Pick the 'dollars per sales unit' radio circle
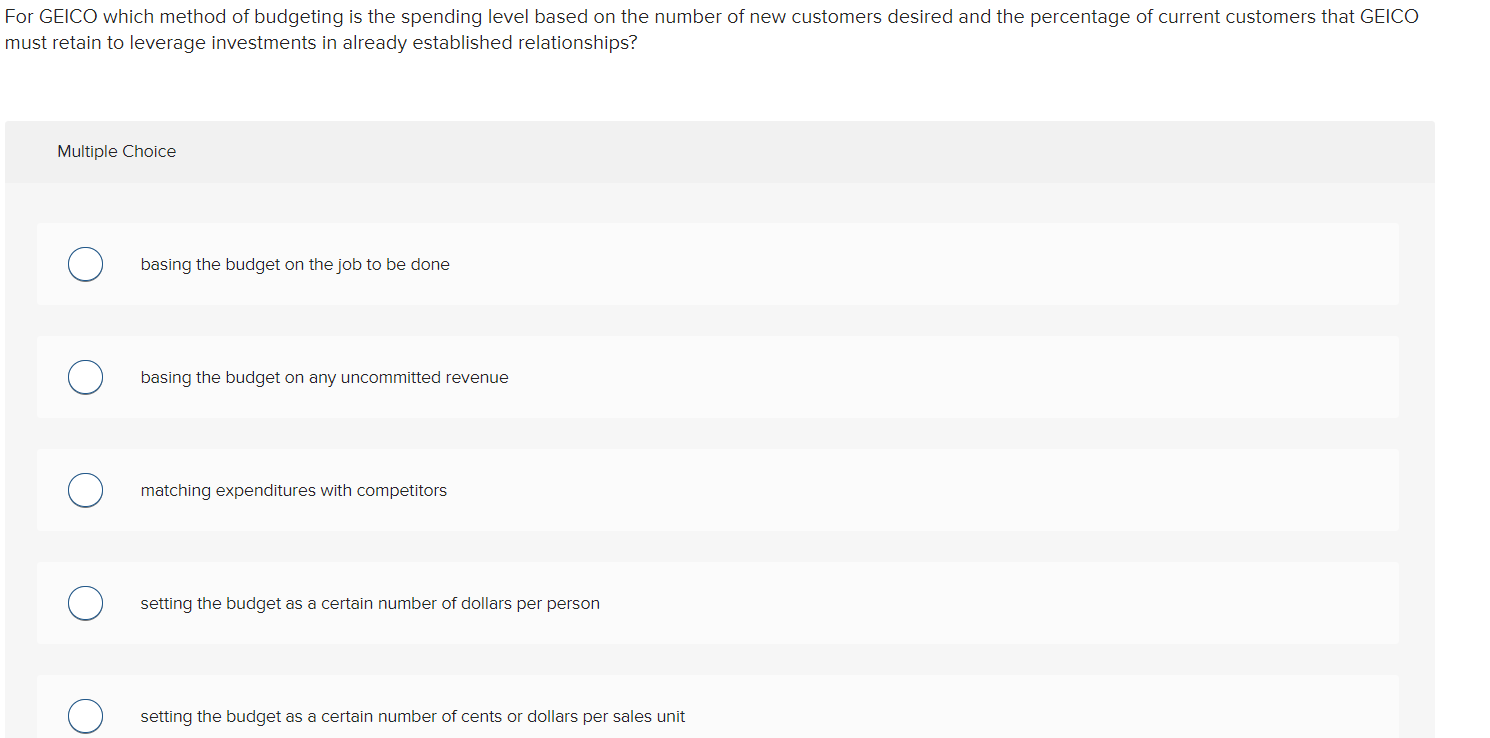1490x738 pixels. tap(85, 716)
